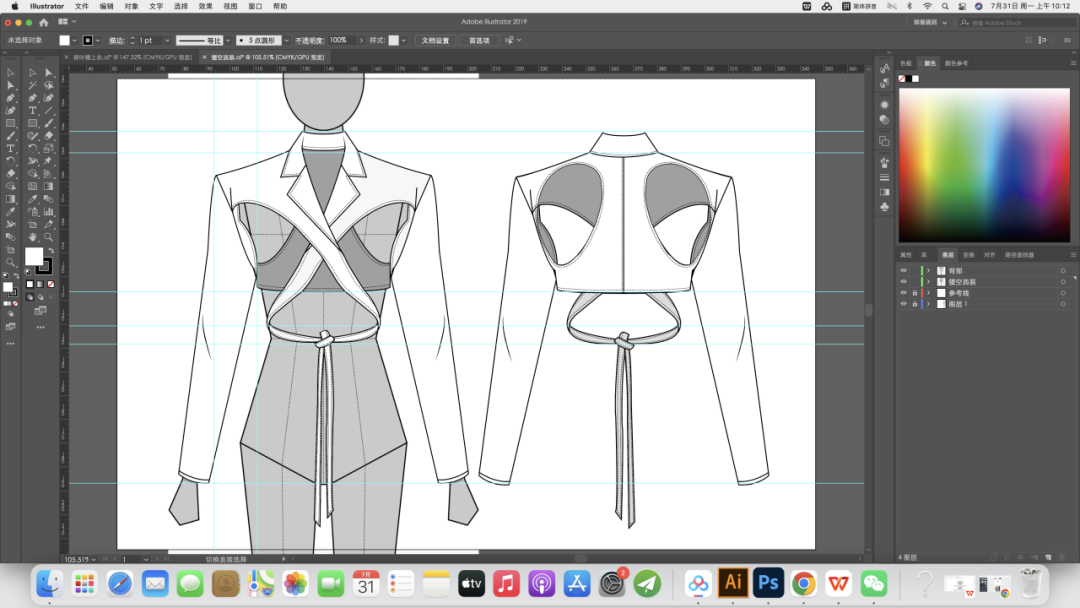Open Photoshop from the Dock
Viewport: 1080px width, 608px height.
[x=768, y=582]
